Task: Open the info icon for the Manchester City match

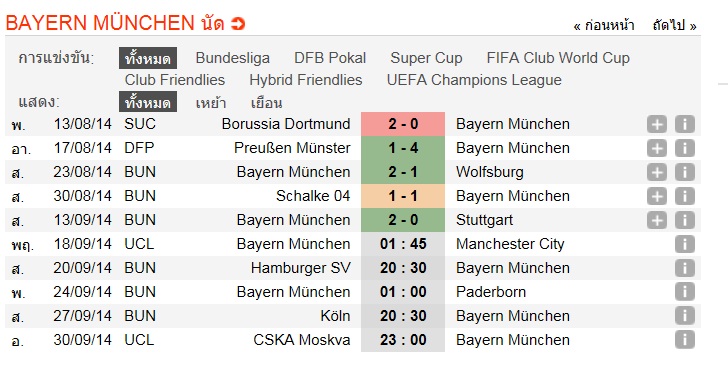Action: (685, 244)
